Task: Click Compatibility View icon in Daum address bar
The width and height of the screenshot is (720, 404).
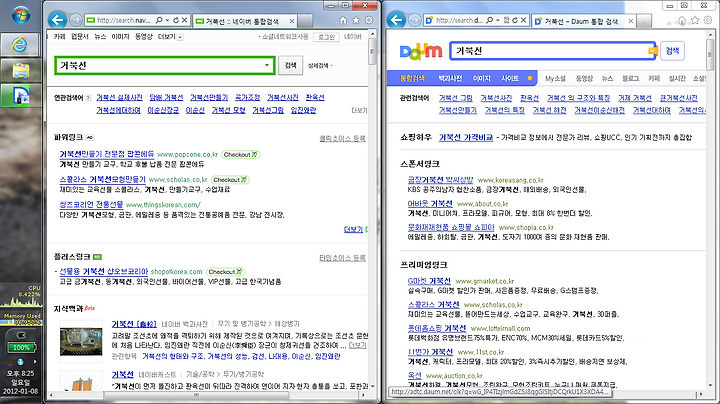Action: [x=506, y=20]
